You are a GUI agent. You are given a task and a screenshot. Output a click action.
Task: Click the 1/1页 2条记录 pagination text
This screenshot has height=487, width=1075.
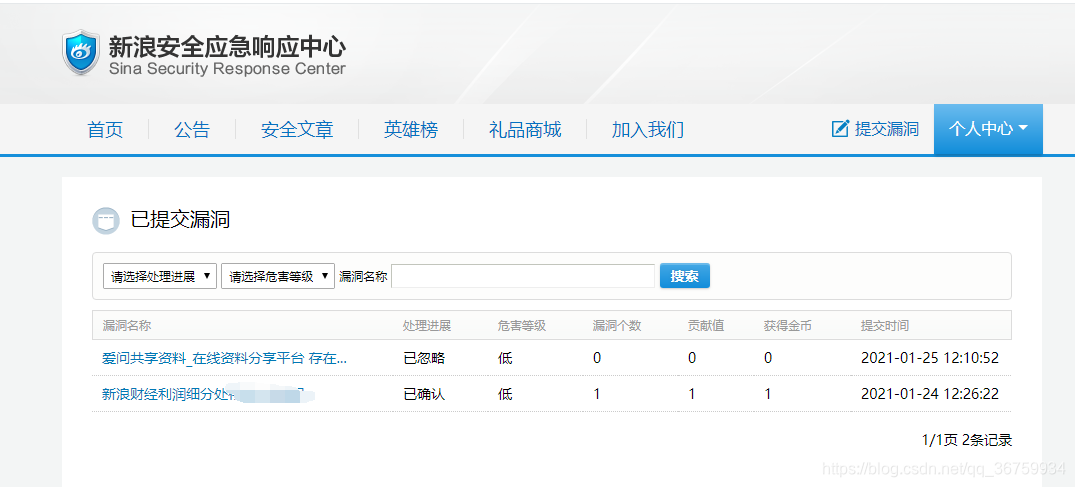tap(967, 440)
